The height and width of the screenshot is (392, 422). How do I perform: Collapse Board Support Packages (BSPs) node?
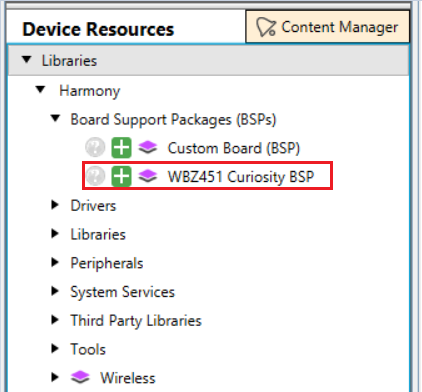pyautogui.click(x=55, y=118)
